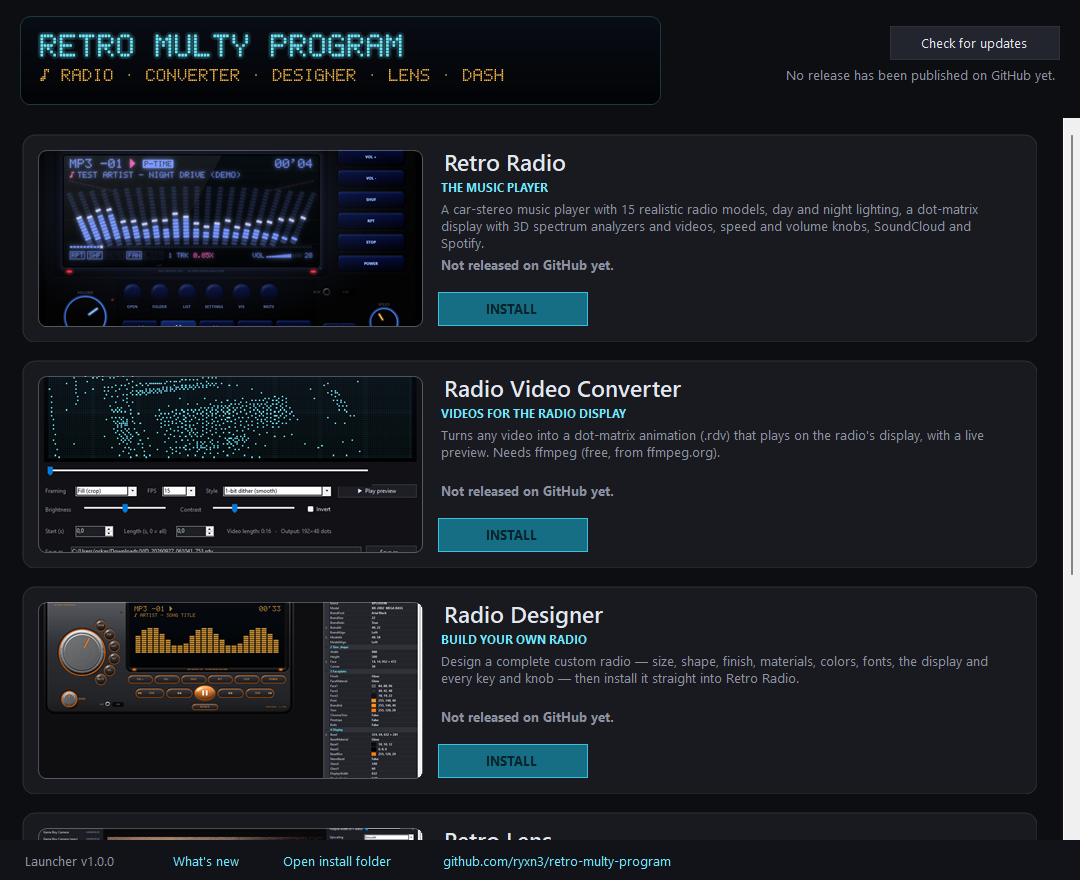Click the Radio Designer card title
The width and height of the screenshot is (1080, 880).
523,615
